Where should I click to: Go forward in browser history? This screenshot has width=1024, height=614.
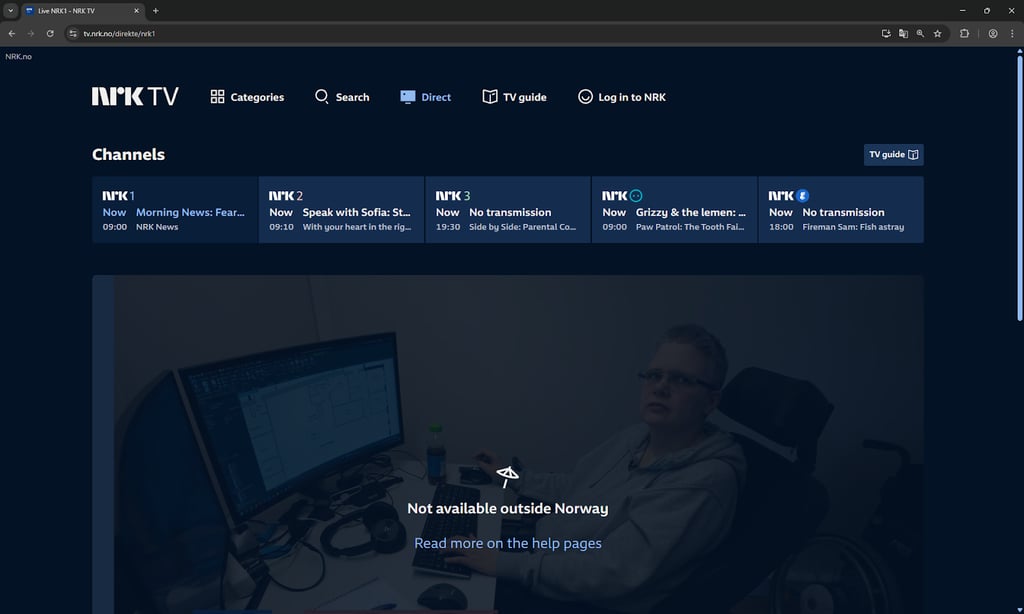[31, 33]
